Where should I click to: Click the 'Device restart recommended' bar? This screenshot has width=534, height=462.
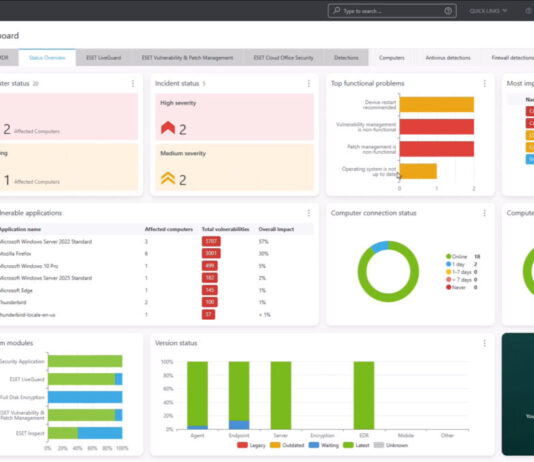point(437,105)
